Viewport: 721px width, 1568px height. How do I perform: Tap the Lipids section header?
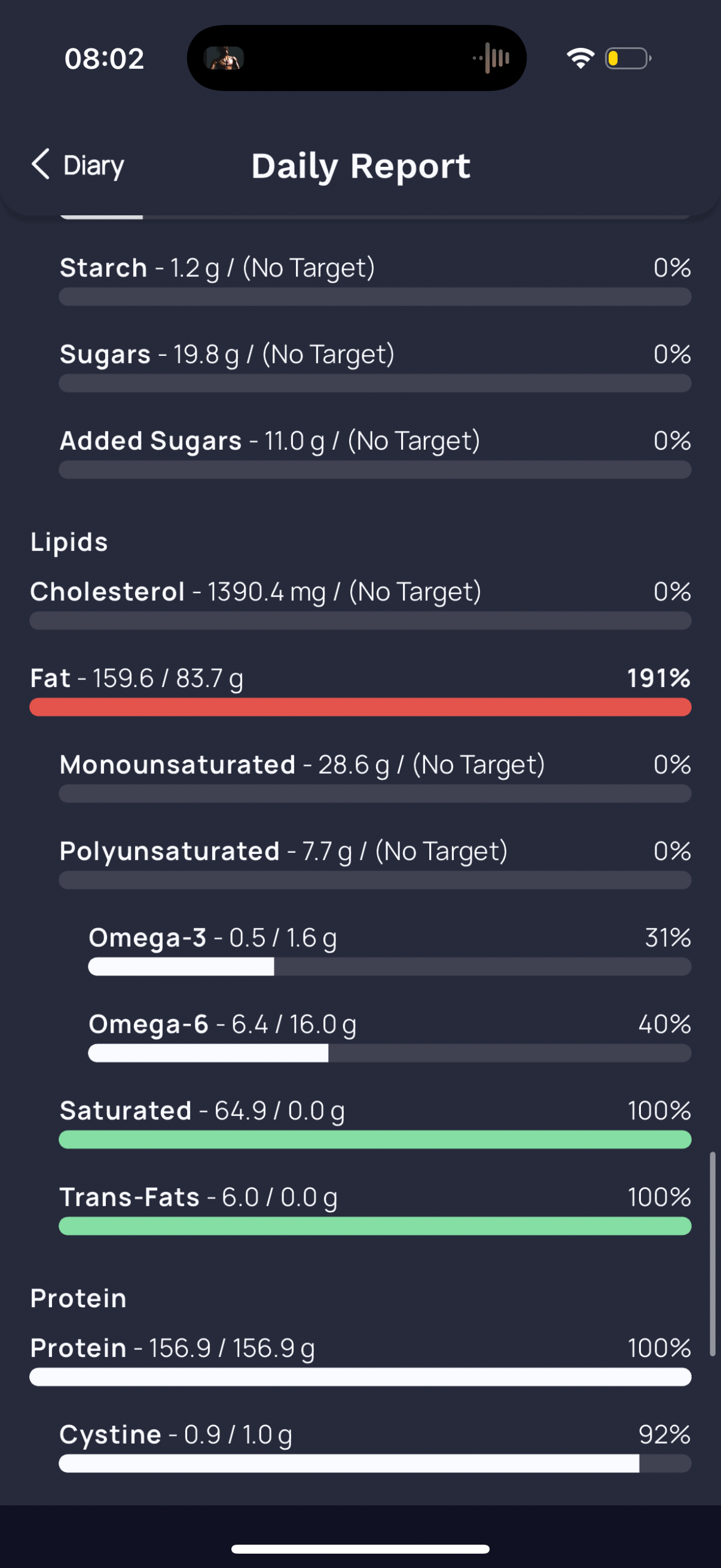pos(69,542)
